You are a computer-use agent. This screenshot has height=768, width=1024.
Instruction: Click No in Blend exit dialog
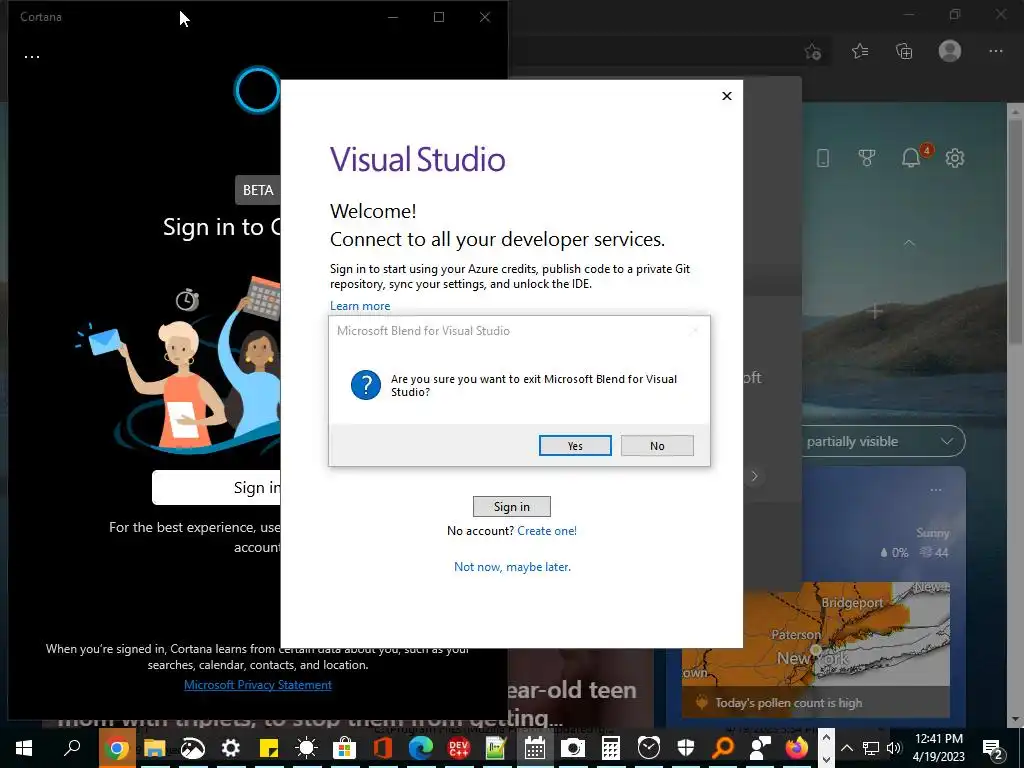[x=657, y=445]
